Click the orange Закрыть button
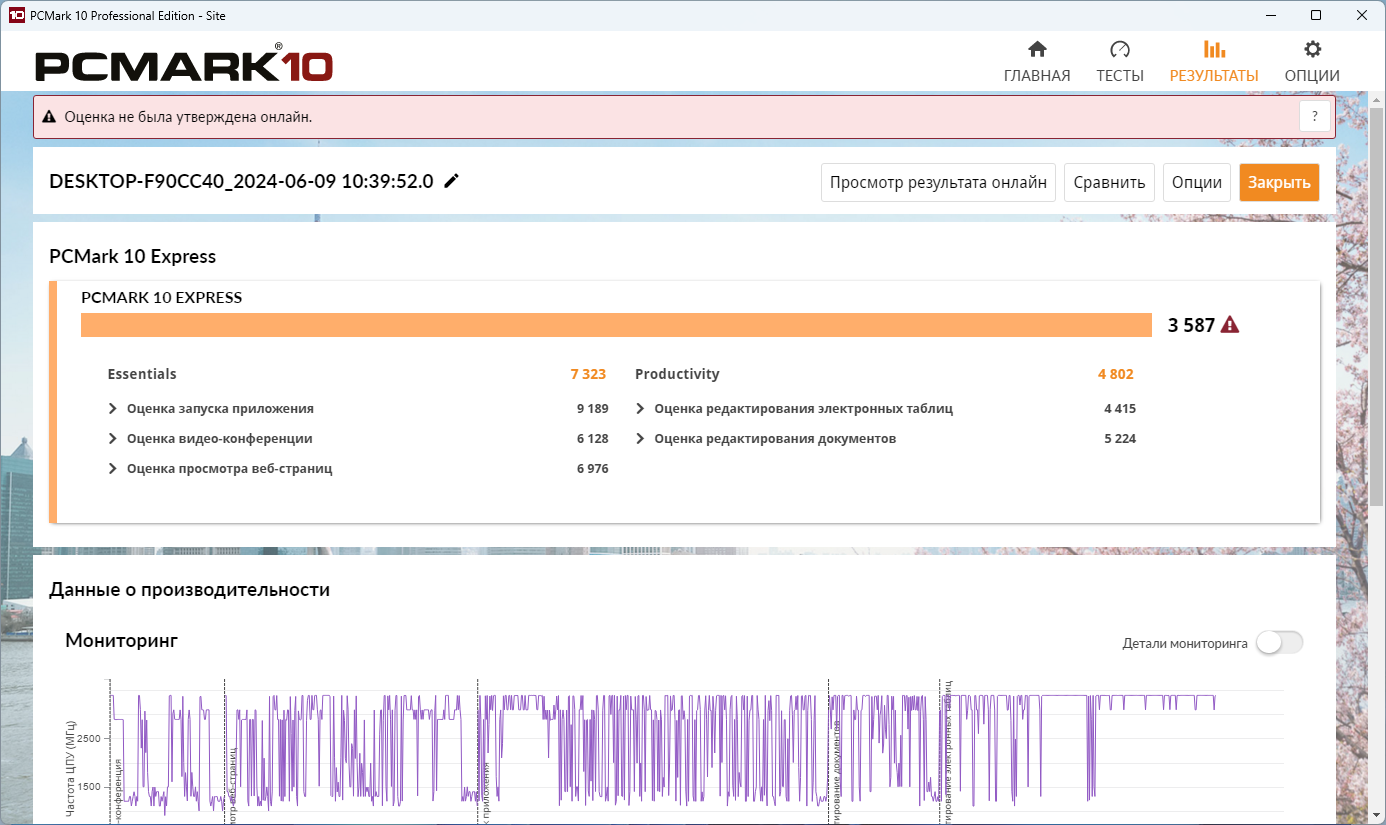This screenshot has width=1386, height=825. [1279, 183]
